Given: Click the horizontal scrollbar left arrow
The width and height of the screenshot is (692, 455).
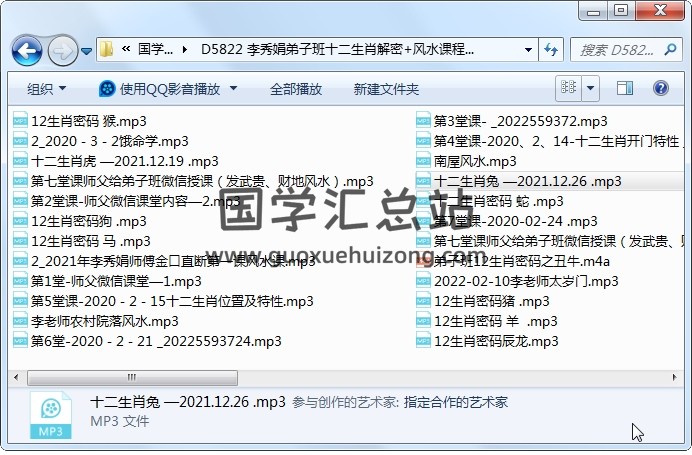Looking at the screenshot, I should 16,377.
